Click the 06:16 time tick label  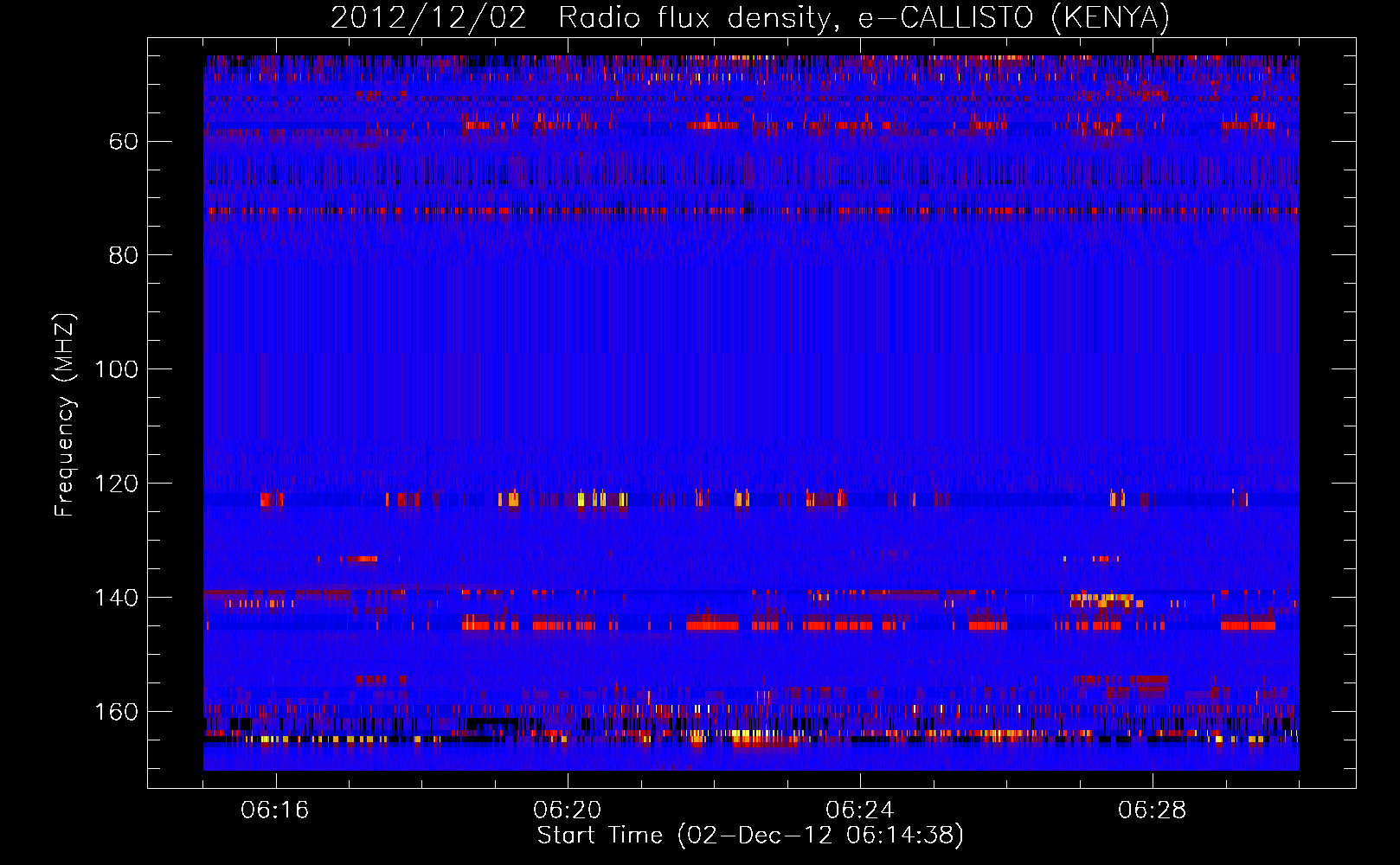(275, 811)
